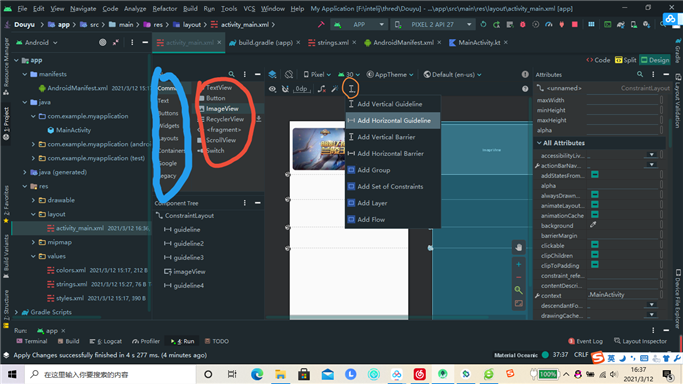Screen dimensions: 683x384
Task: Open Layout Inspector
Action: 640,341
